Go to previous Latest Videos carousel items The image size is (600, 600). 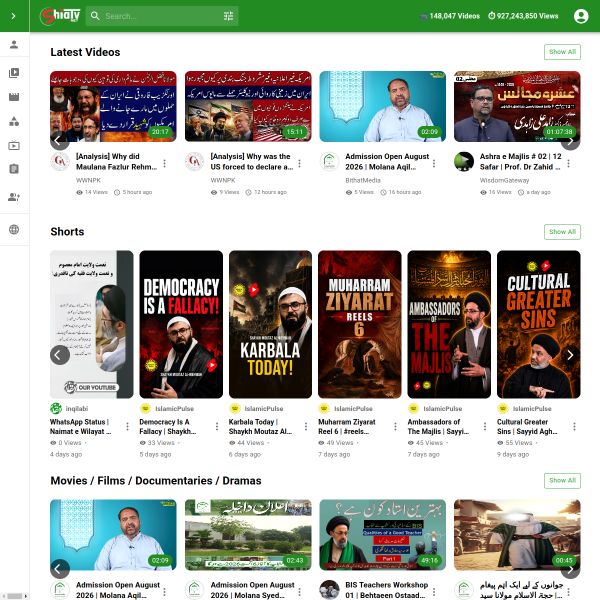[x=60, y=140]
